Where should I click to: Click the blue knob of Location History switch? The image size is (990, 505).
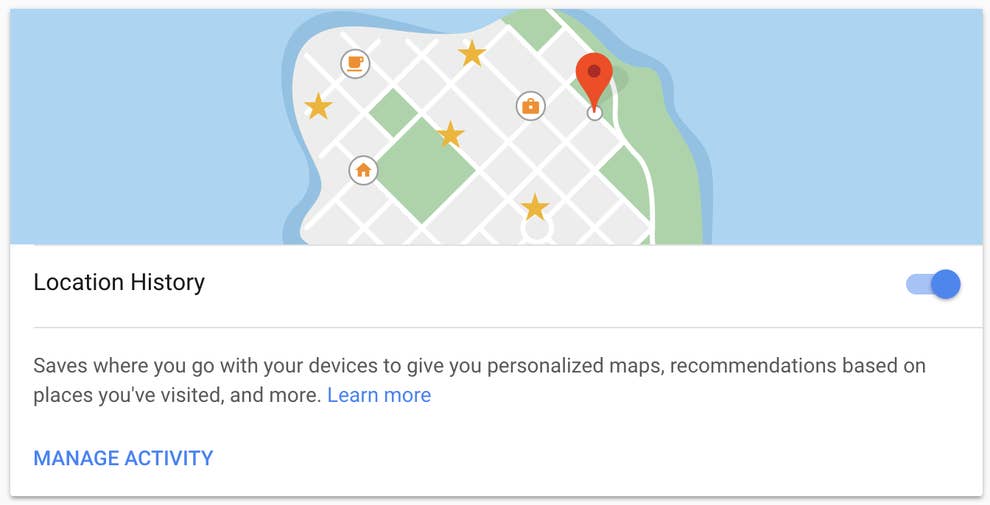pos(946,284)
